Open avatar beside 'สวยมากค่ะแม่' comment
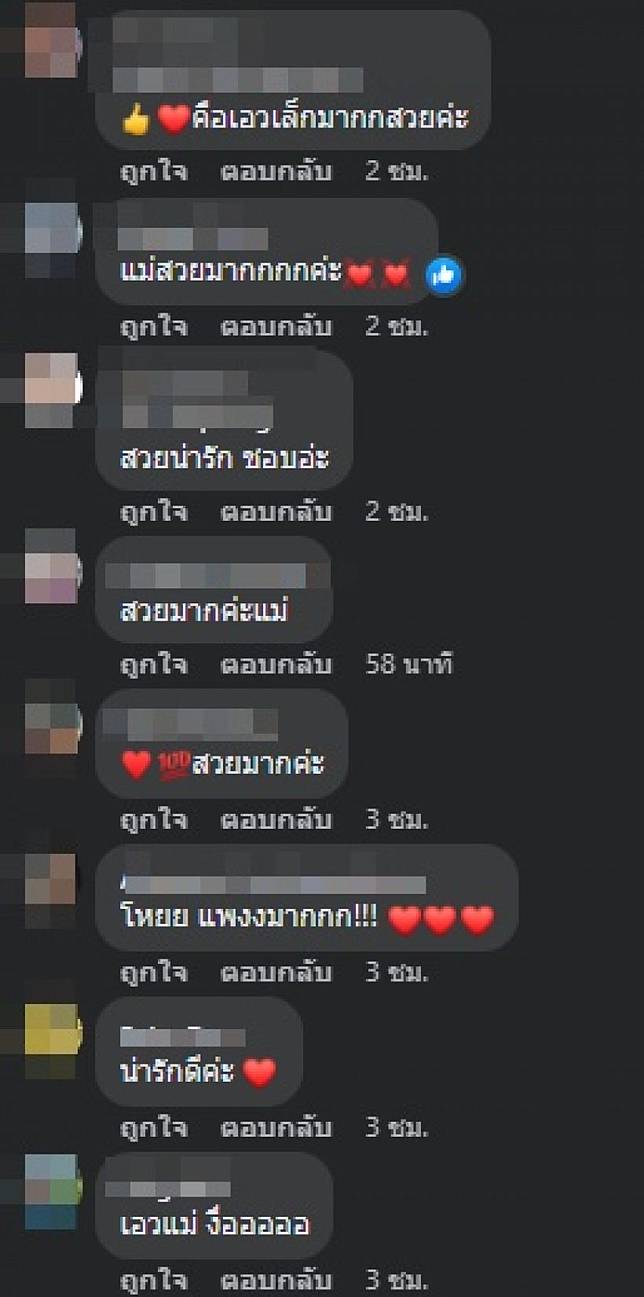This screenshot has width=644, height=1297. coord(50,567)
